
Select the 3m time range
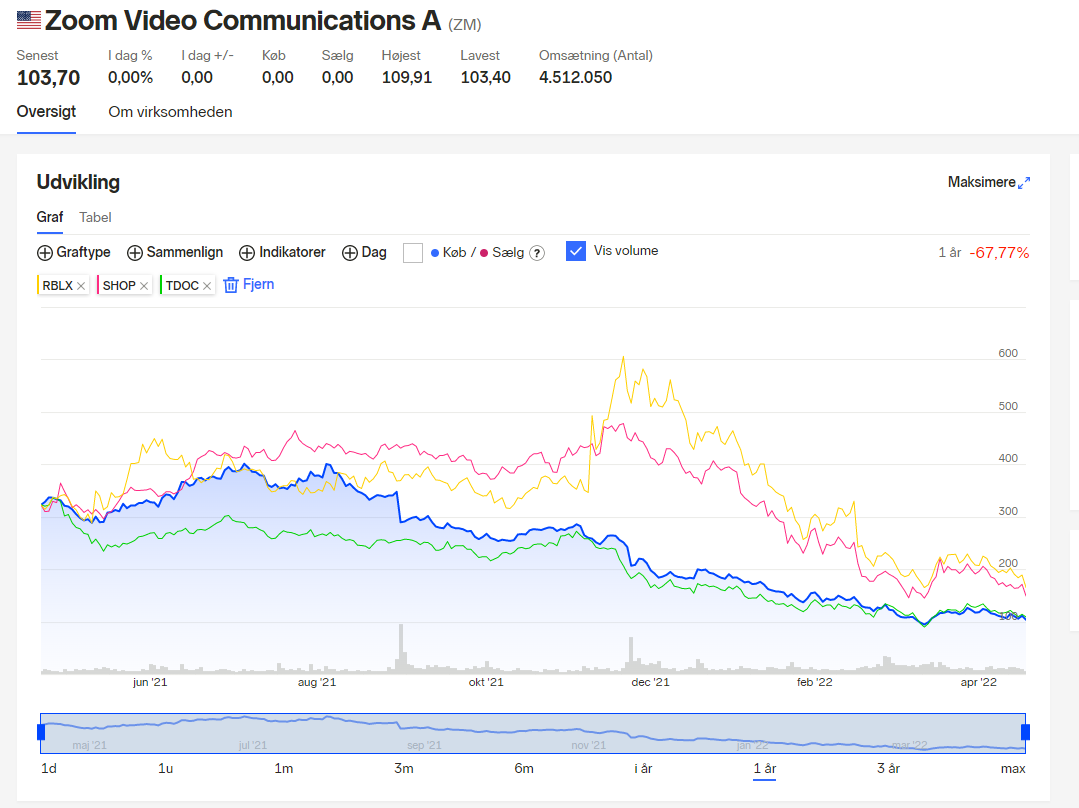coord(404,768)
